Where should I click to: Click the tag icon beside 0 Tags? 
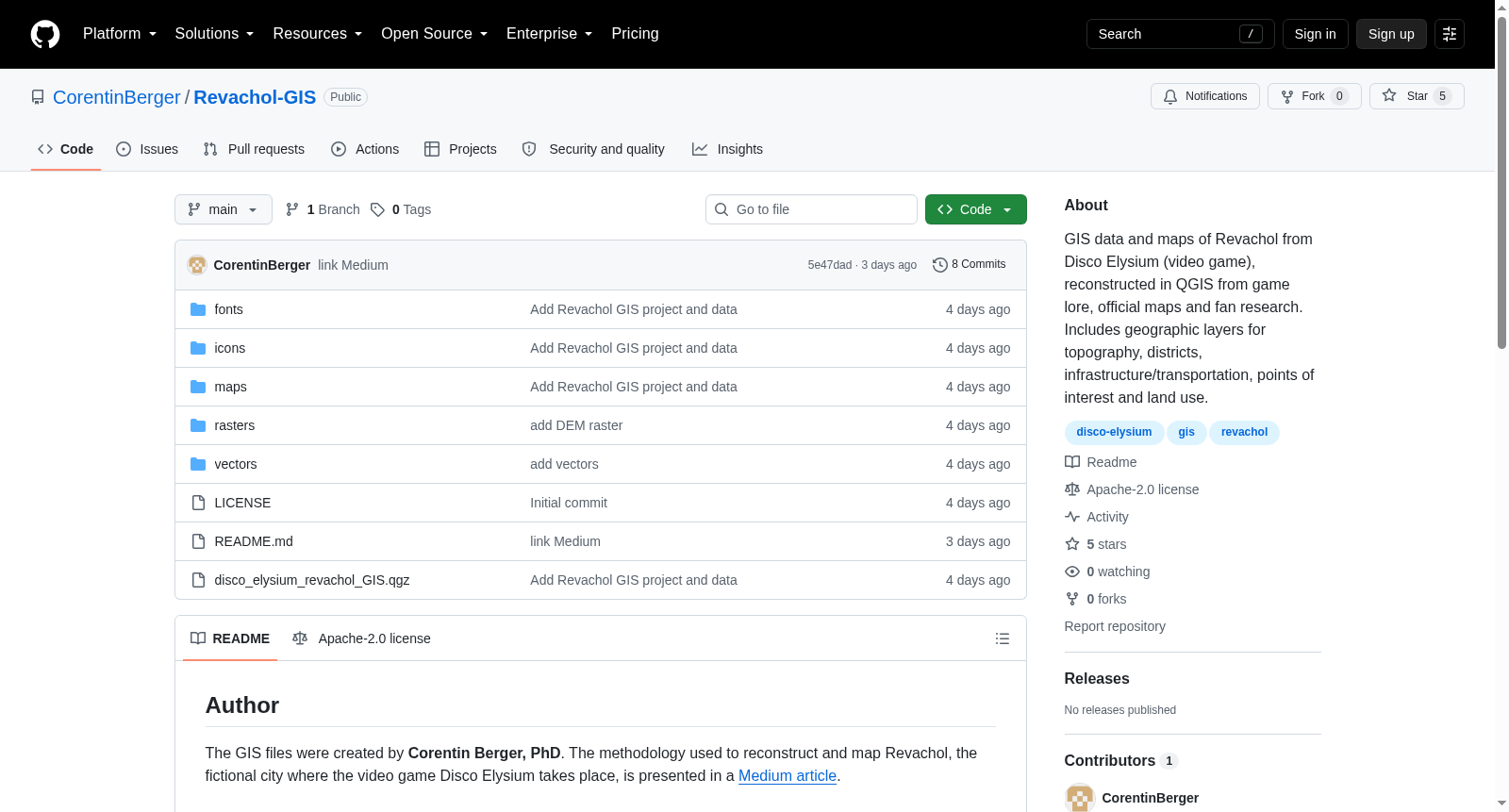pyautogui.click(x=377, y=209)
